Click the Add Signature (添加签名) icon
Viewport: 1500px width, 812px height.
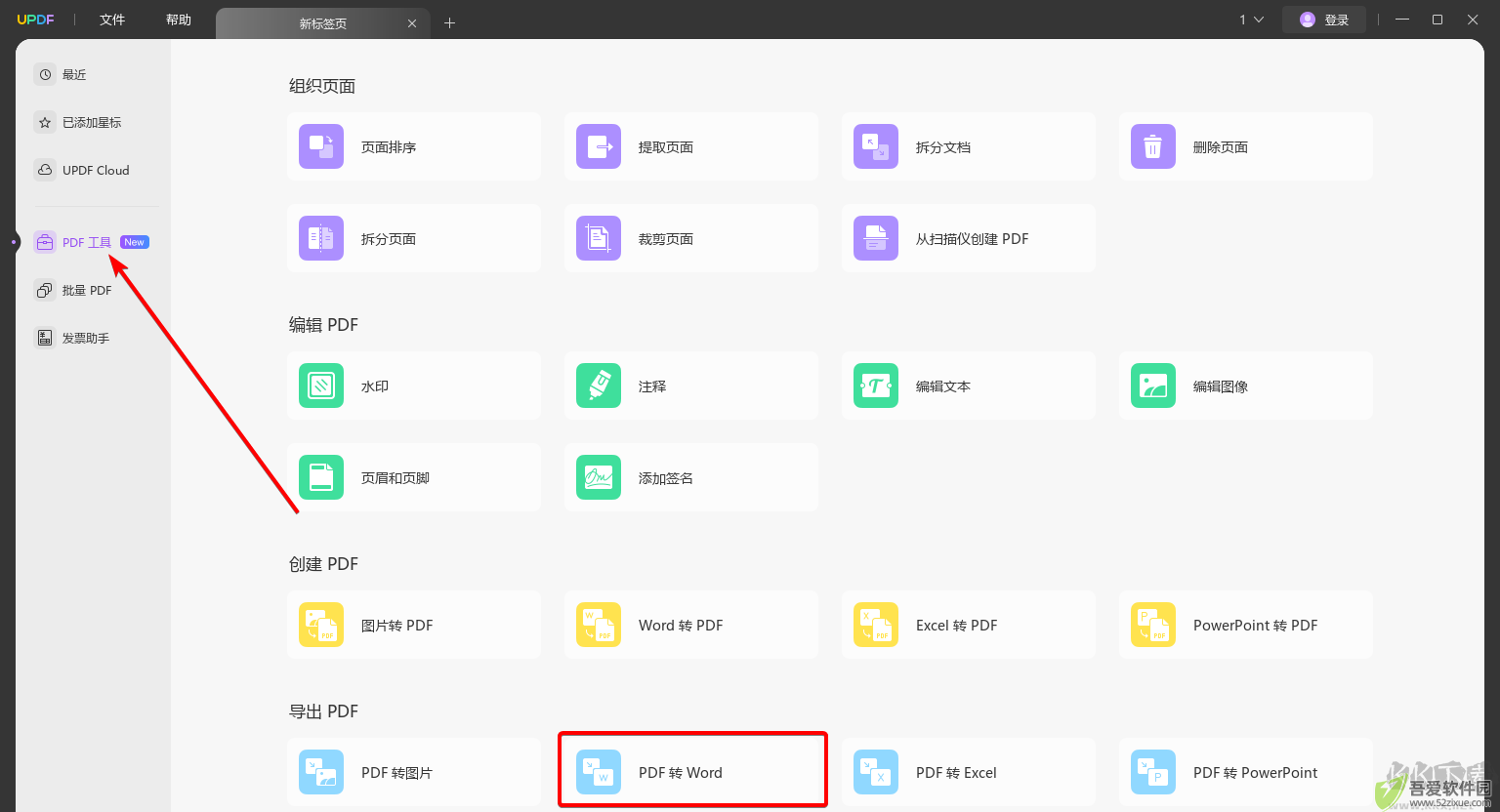pyautogui.click(x=599, y=477)
